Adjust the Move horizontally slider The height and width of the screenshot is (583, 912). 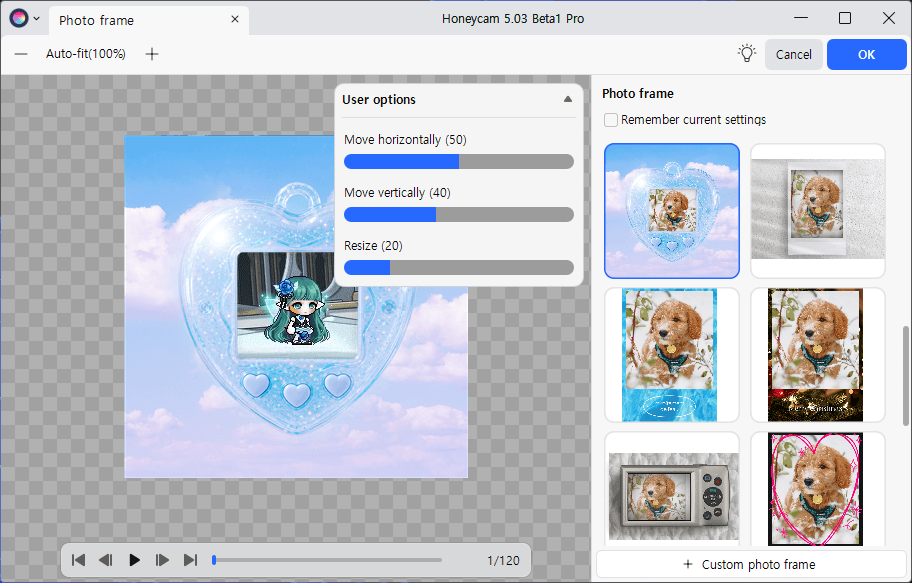[x=459, y=162]
